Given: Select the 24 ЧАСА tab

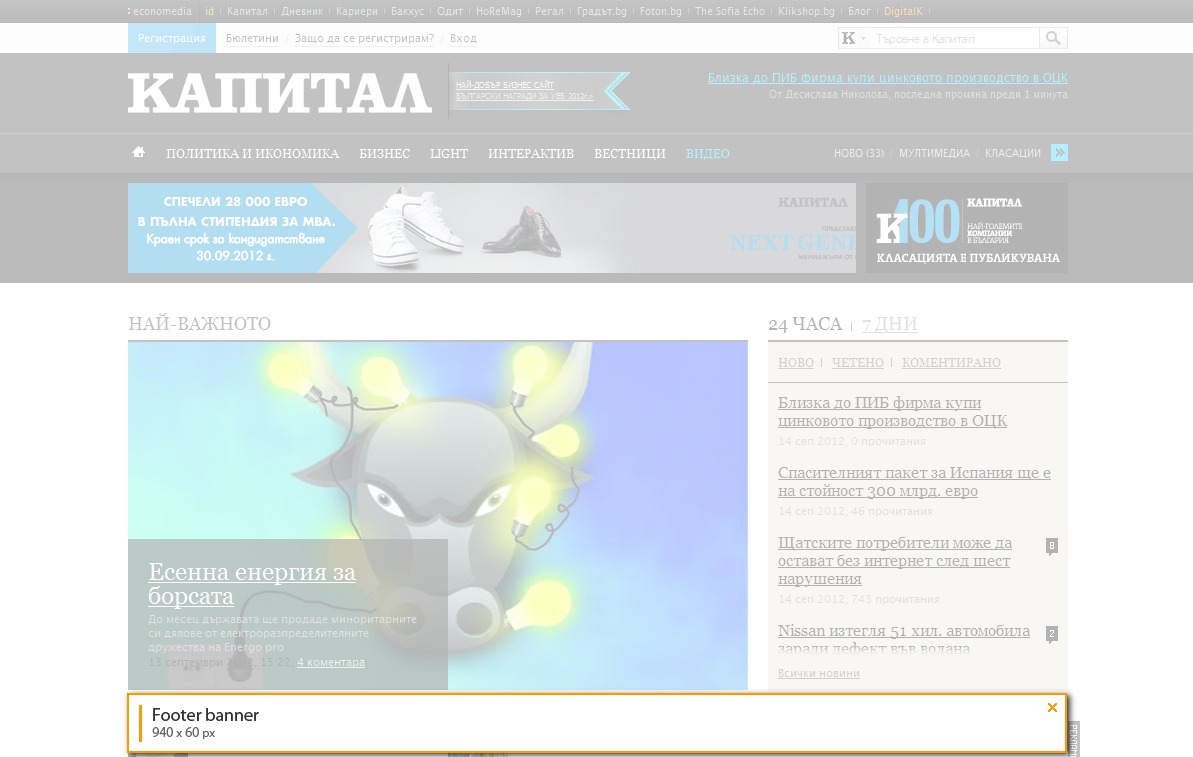Looking at the screenshot, I should 805,324.
